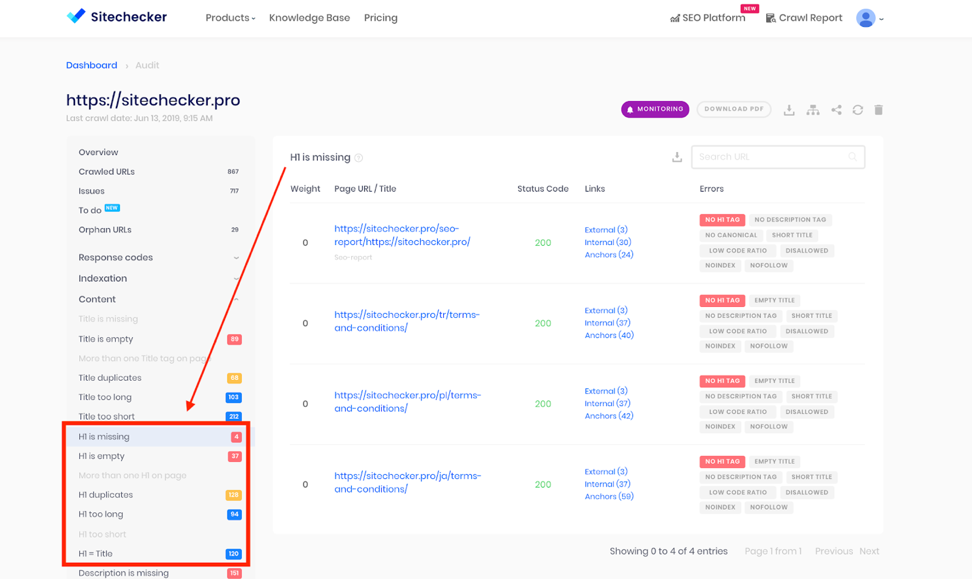Click the trash delete icon
This screenshot has width=972, height=579.
click(878, 110)
